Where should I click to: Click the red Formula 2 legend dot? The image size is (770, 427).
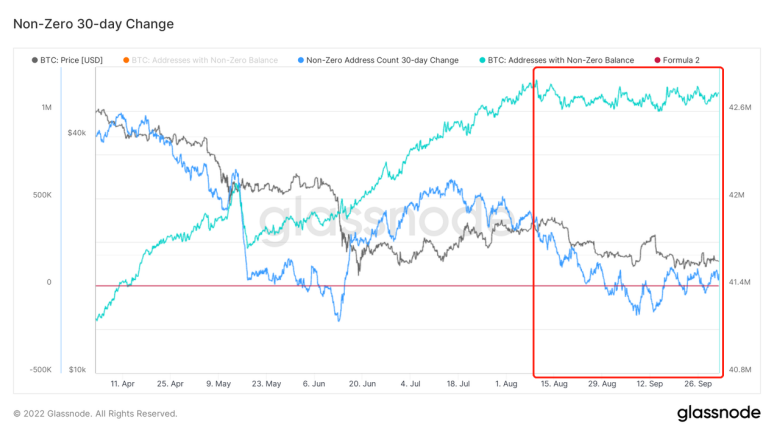click(656, 60)
